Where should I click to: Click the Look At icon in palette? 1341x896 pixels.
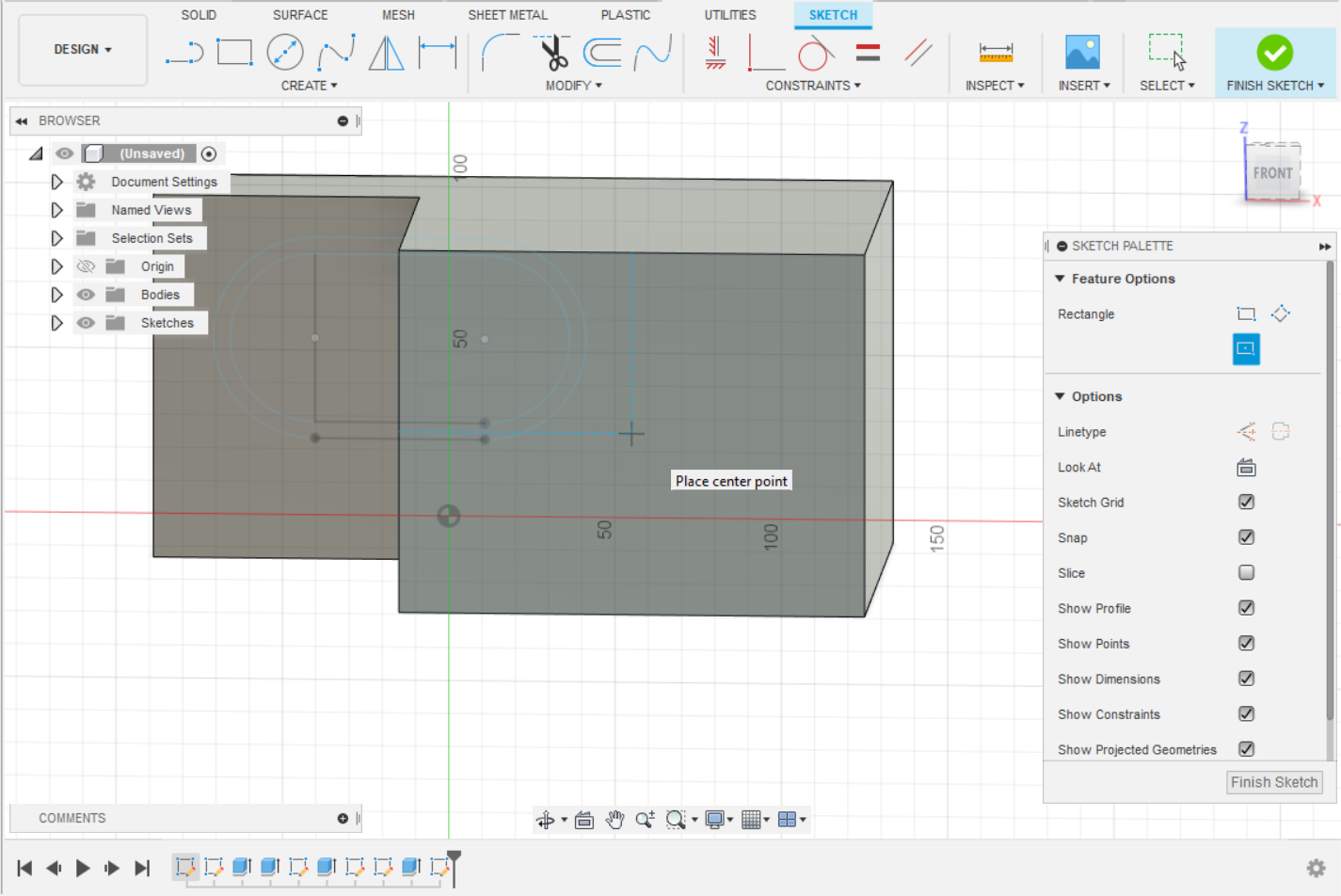click(1246, 468)
